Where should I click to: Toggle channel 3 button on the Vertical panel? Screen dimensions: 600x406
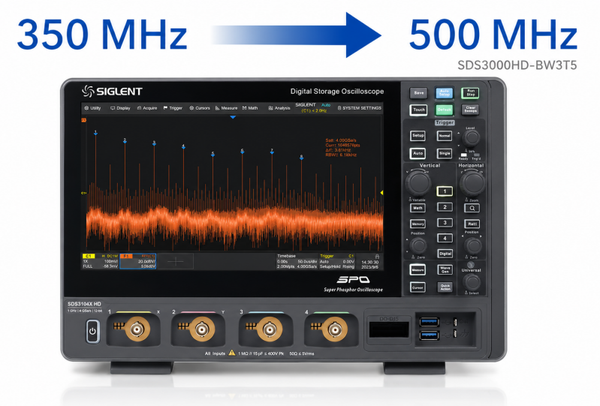click(445, 223)
